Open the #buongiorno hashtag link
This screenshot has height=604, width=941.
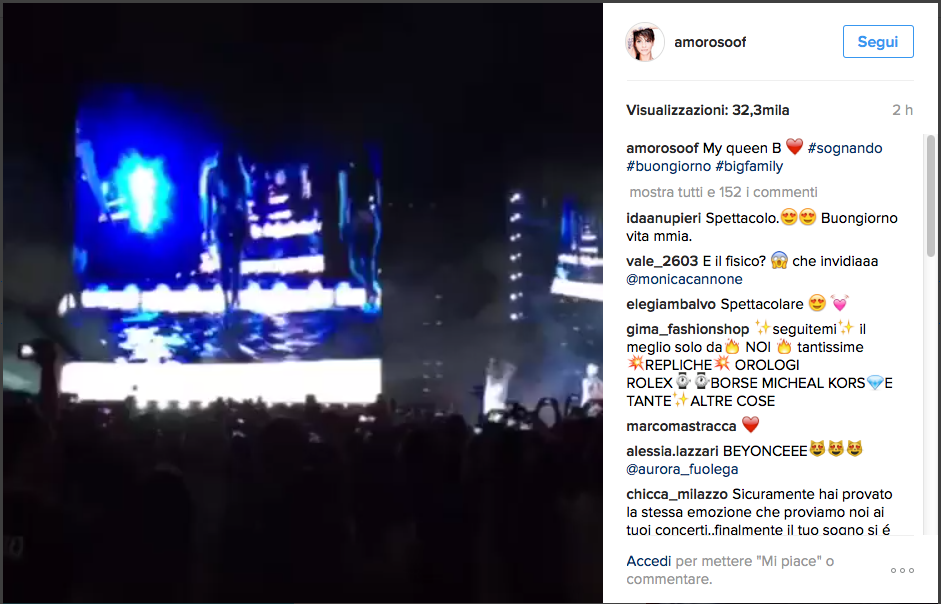669,166
